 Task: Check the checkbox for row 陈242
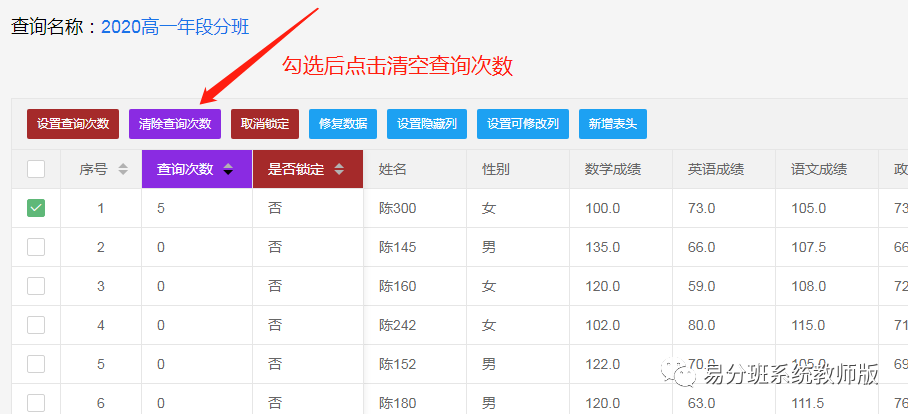[x=36, y=325]
